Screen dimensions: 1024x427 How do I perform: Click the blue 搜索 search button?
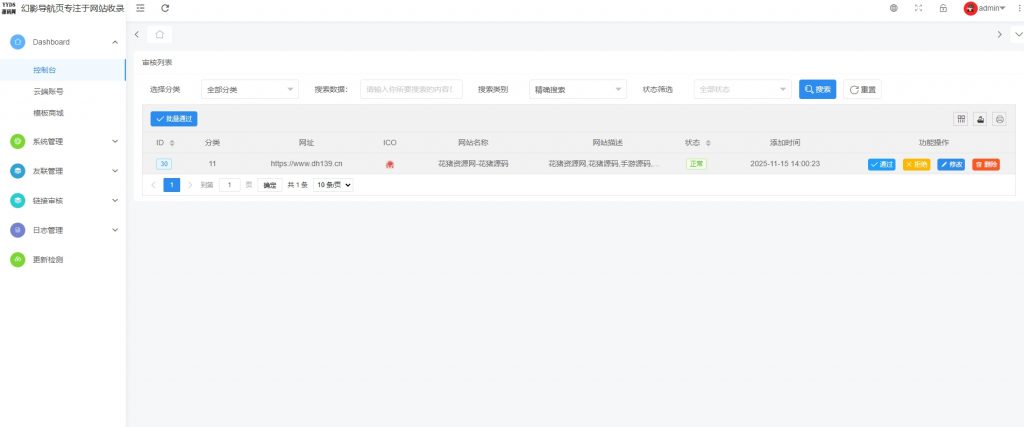tap(817, 89)
